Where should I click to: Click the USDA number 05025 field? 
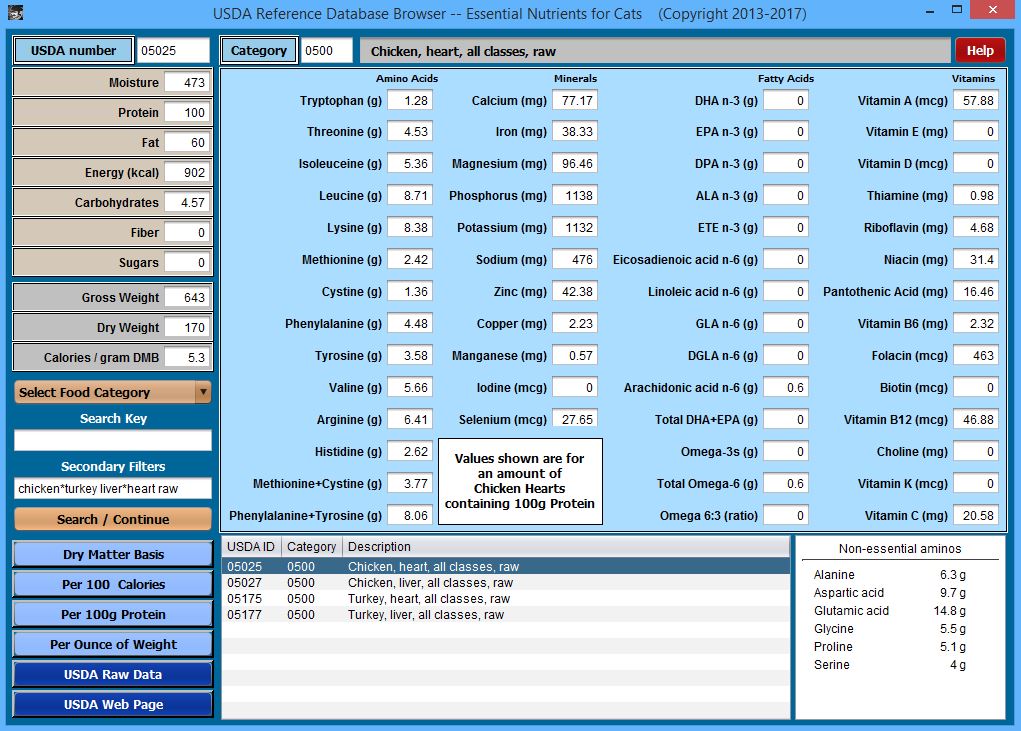(x=172, y=51)
